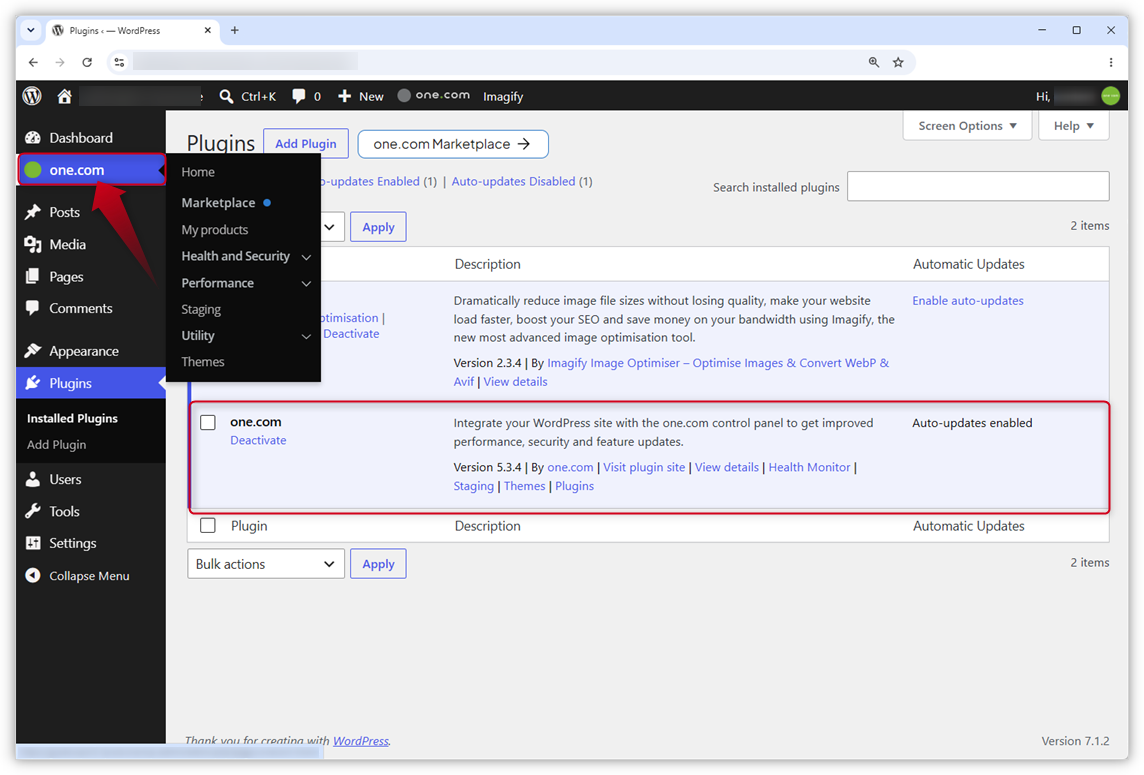
Task: Click the bottom Apply button
Action: coord(378,564)
